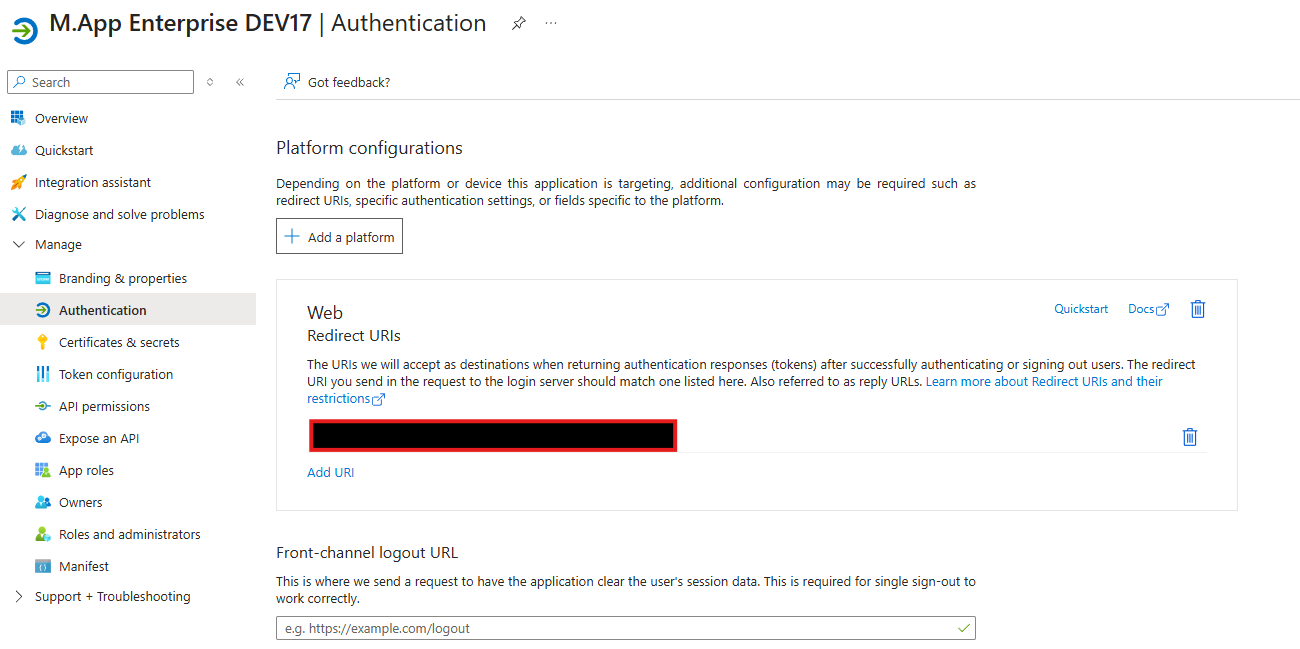Viewport: 1300px width, 649px height.
Task: Pin the Authentication page with pin icon
Action: [x=518, y=23]
